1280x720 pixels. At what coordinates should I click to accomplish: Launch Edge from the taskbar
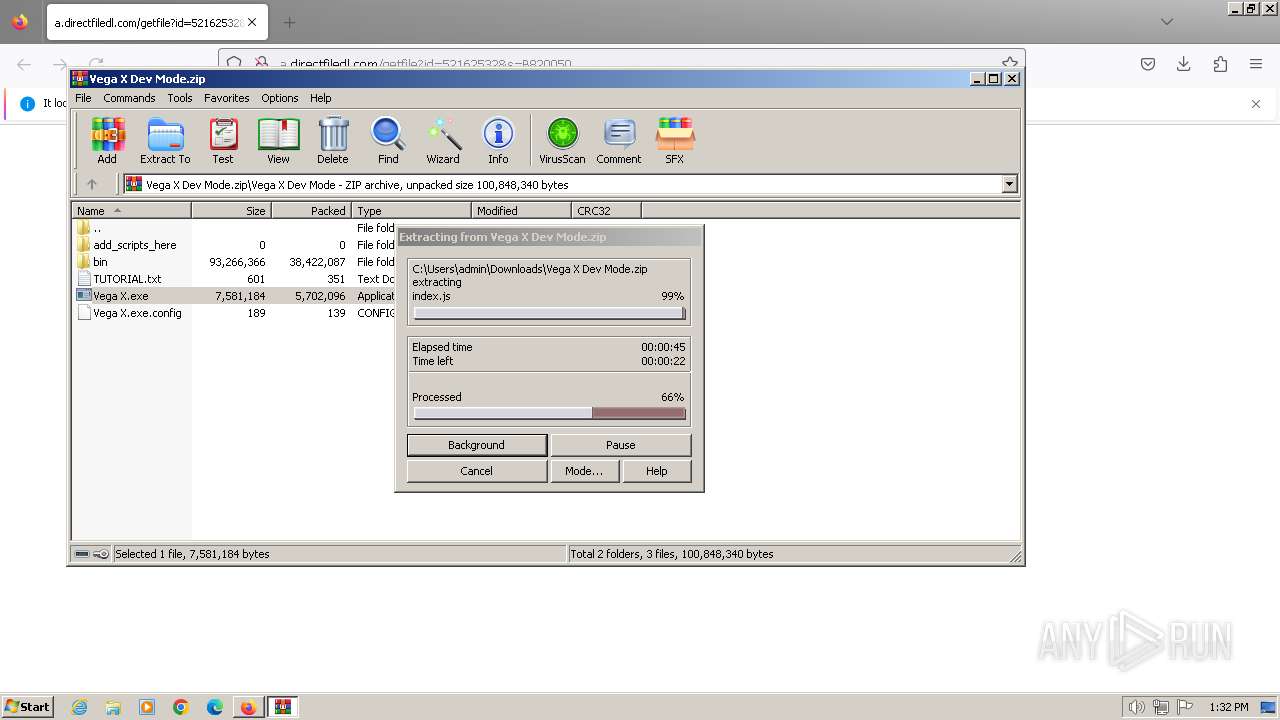click(215, 707)
